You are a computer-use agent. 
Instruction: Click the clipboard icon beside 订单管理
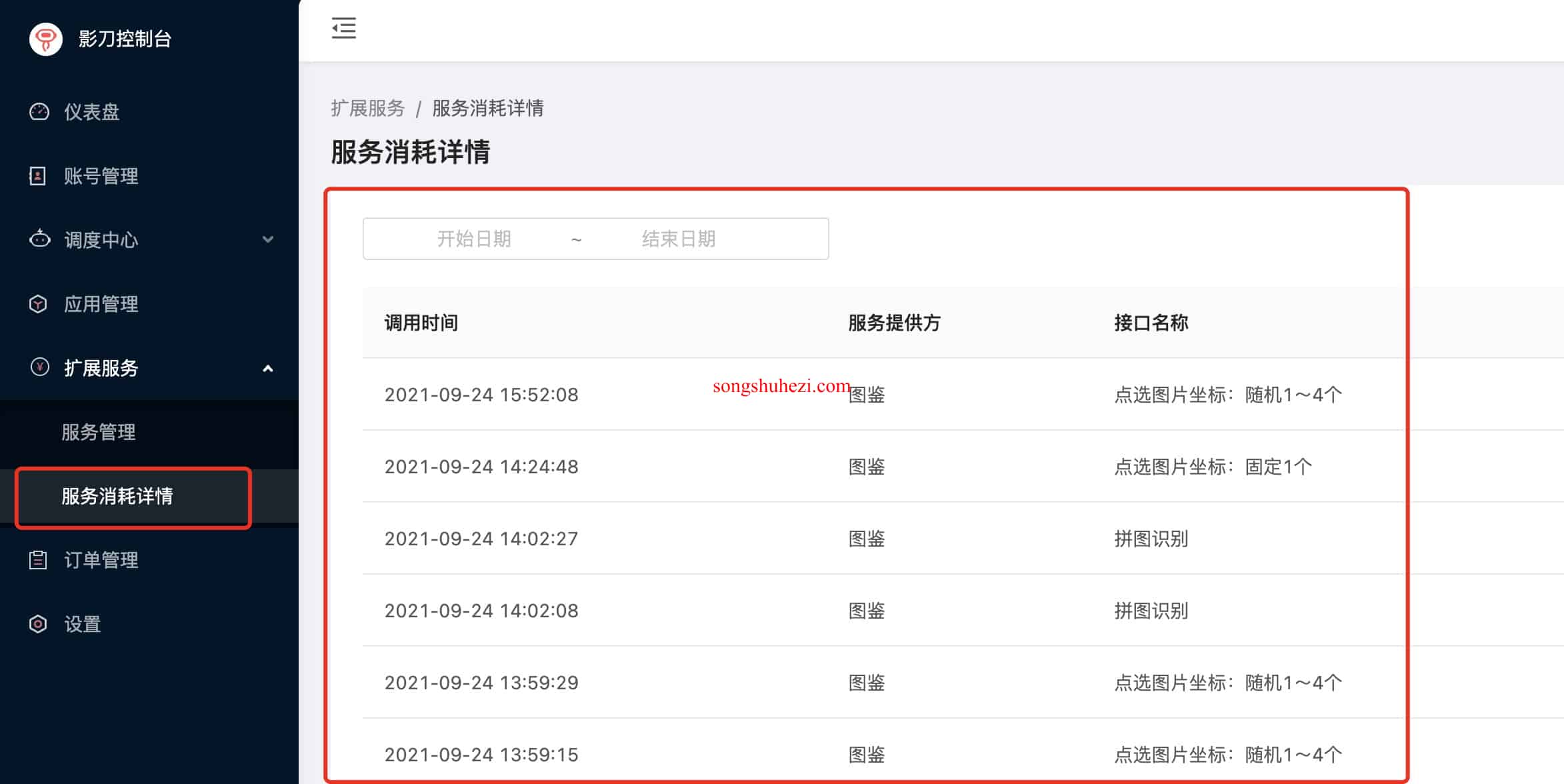pyautogui.click(x=38, y=560)
